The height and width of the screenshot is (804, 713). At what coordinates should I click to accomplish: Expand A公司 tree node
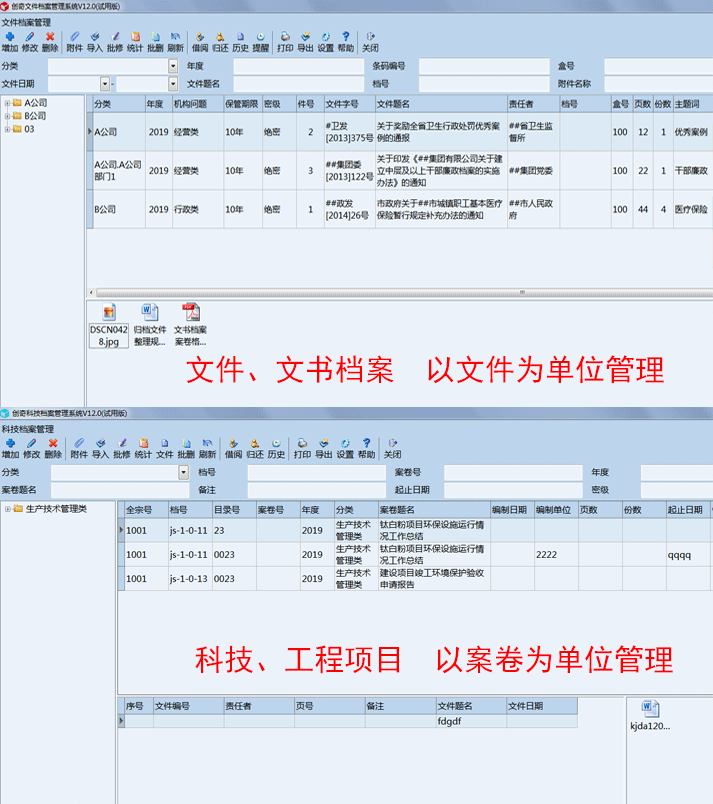click(7, 103)
